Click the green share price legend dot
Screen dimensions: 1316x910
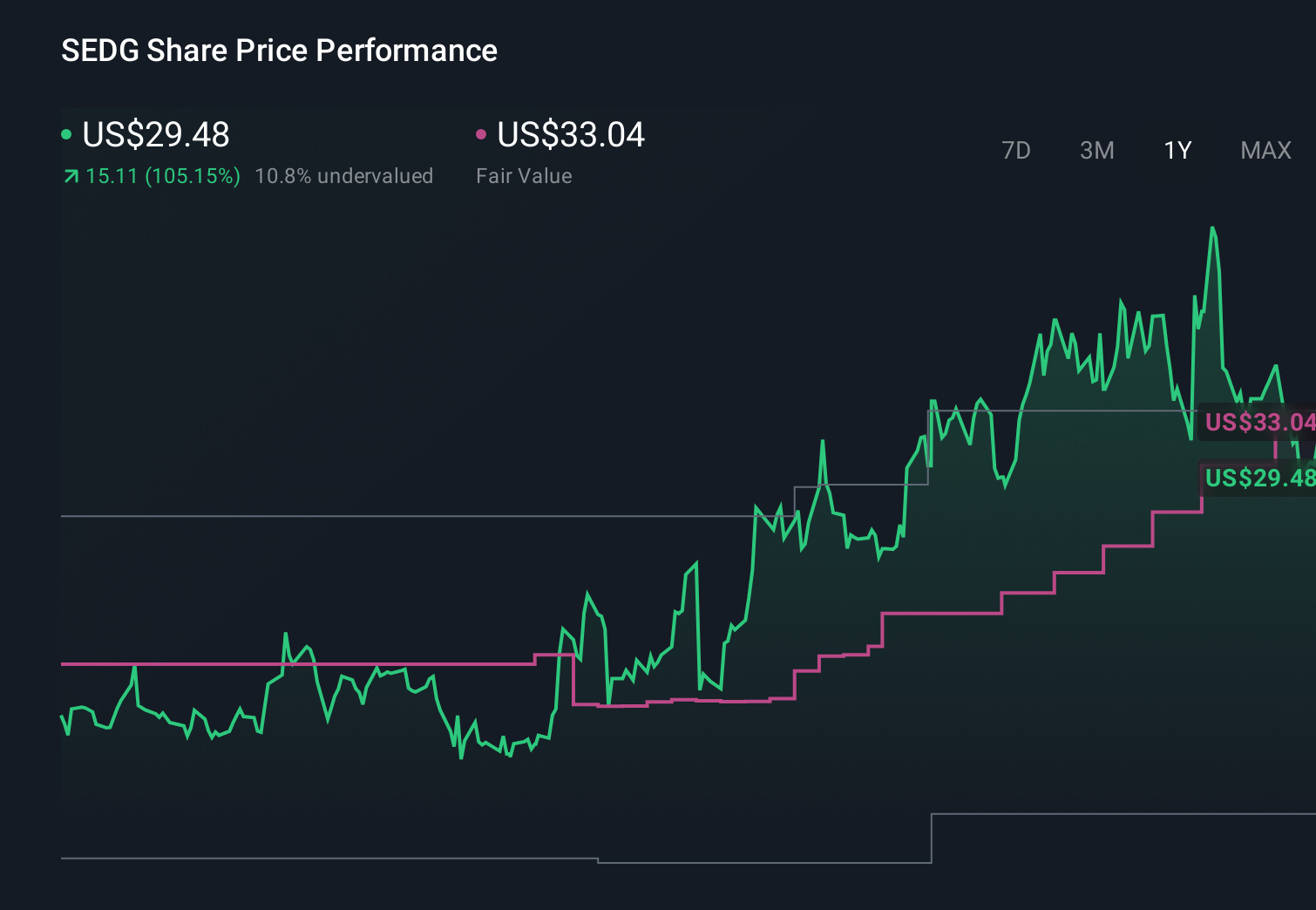[x=66, y=133]
